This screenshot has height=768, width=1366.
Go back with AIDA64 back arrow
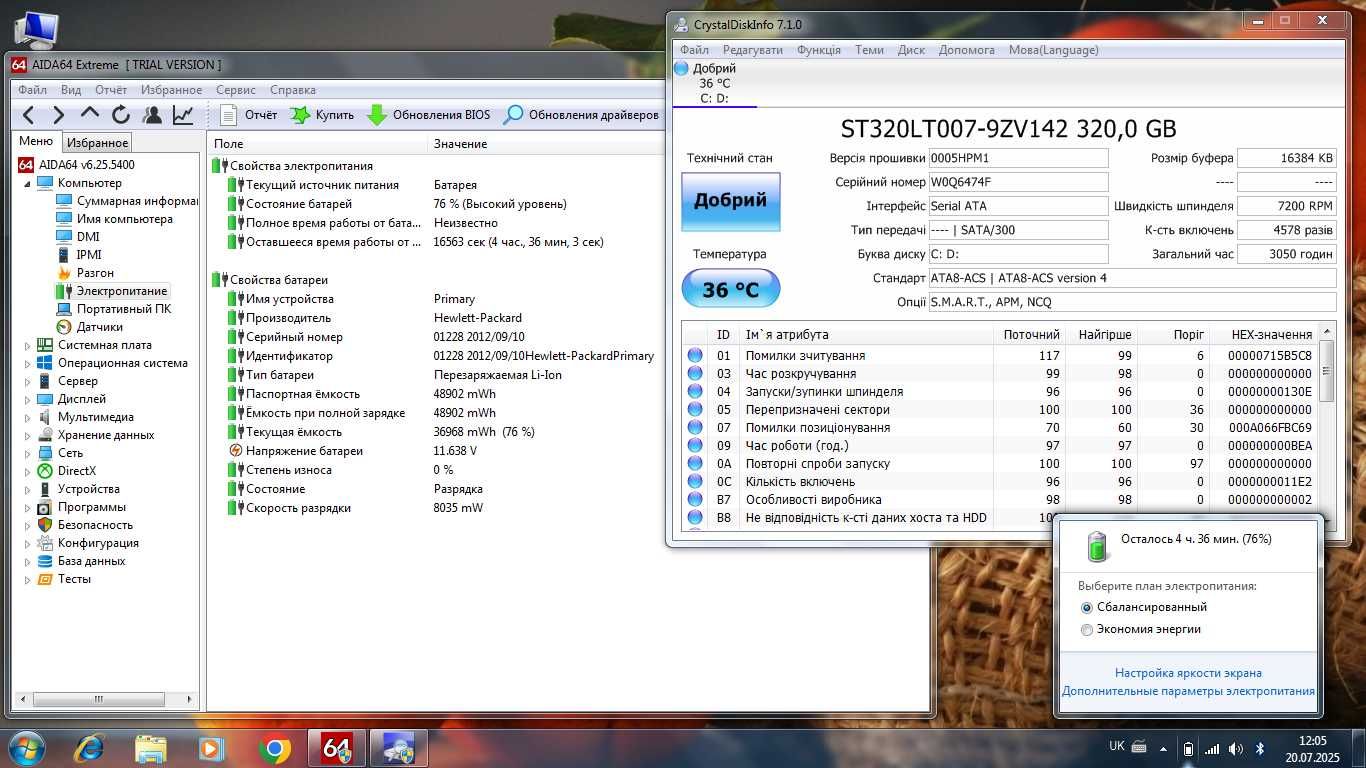[x=29, y=115]
